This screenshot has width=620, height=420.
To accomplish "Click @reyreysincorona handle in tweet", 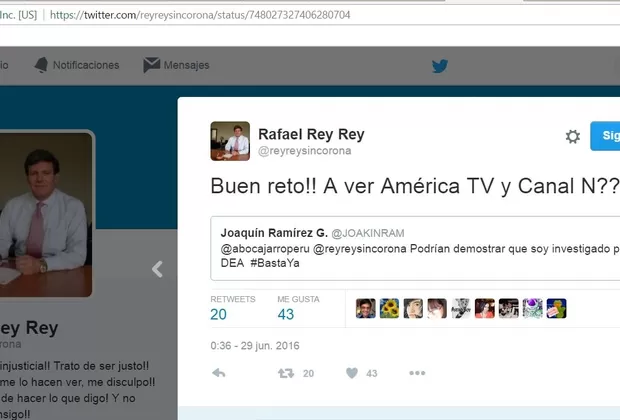I will click(x=304, y=151).
